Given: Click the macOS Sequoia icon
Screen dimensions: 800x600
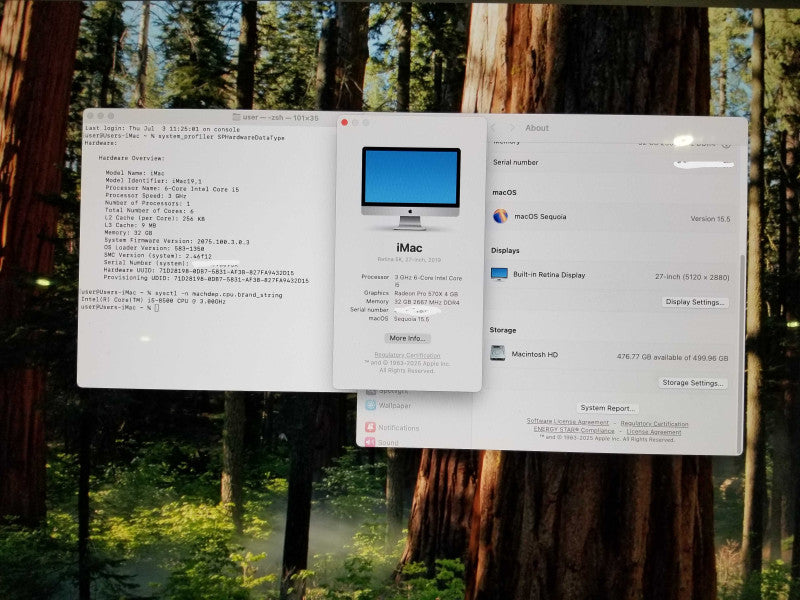Looking at the screenshot, I should [x=500, y=216].
